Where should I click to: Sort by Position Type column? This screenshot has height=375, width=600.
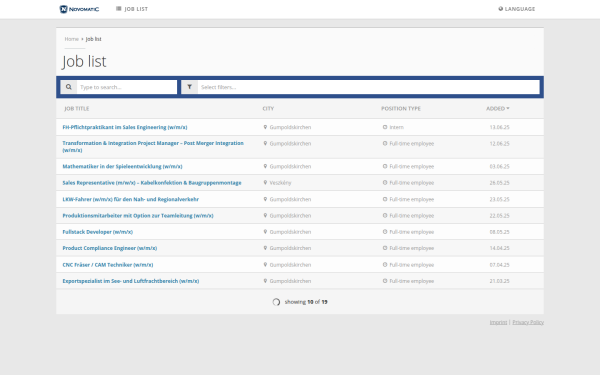click(401, 109)
